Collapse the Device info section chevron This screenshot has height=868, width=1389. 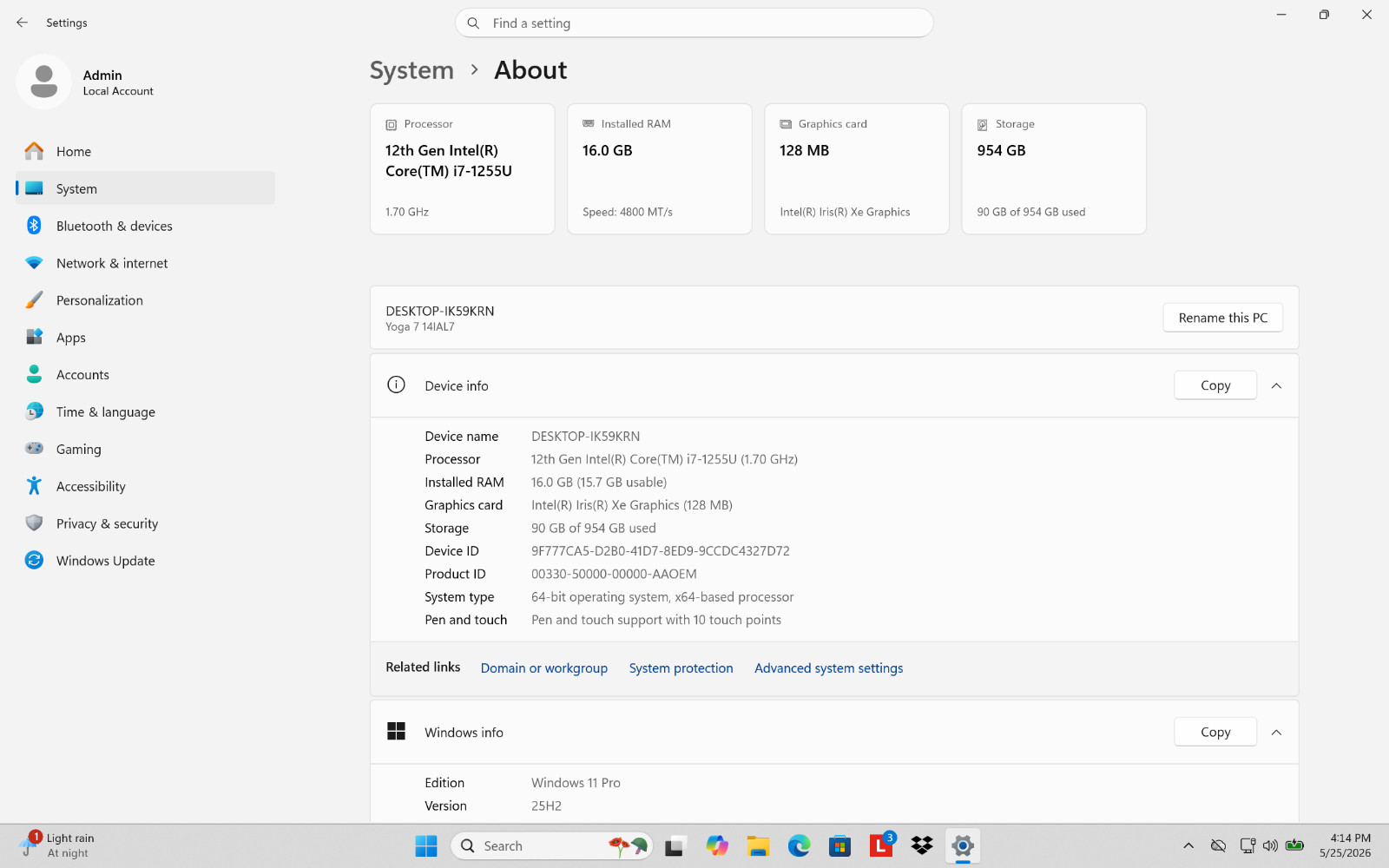[1276, 385]
